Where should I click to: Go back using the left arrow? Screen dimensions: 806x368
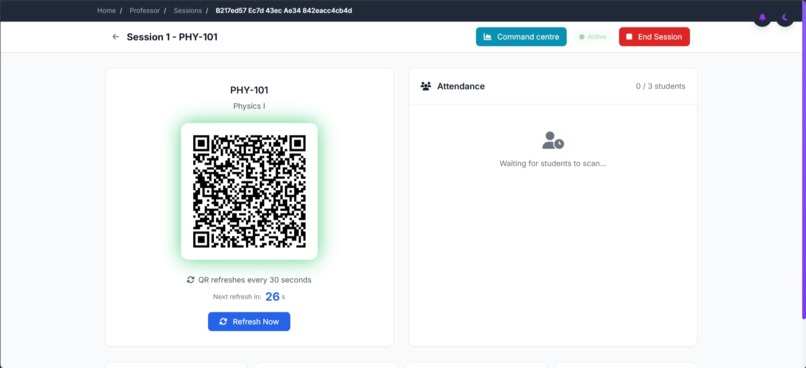116,37
